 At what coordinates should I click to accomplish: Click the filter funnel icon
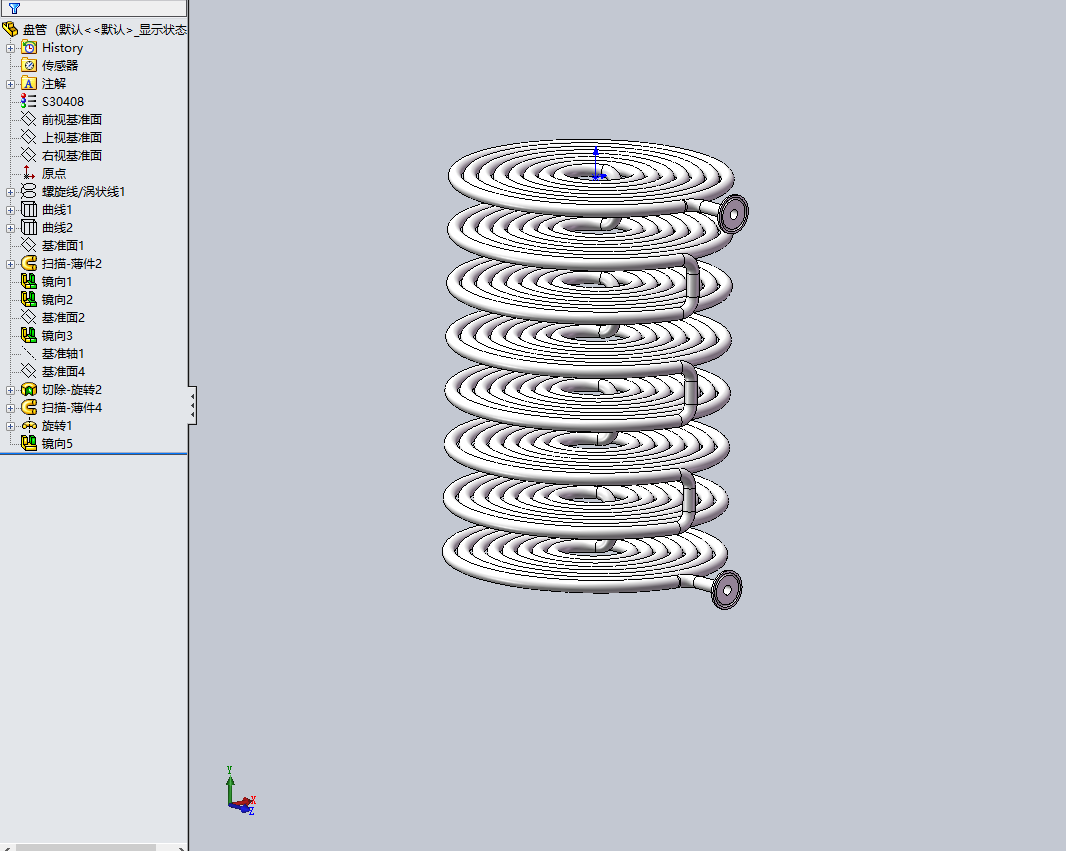14,8
